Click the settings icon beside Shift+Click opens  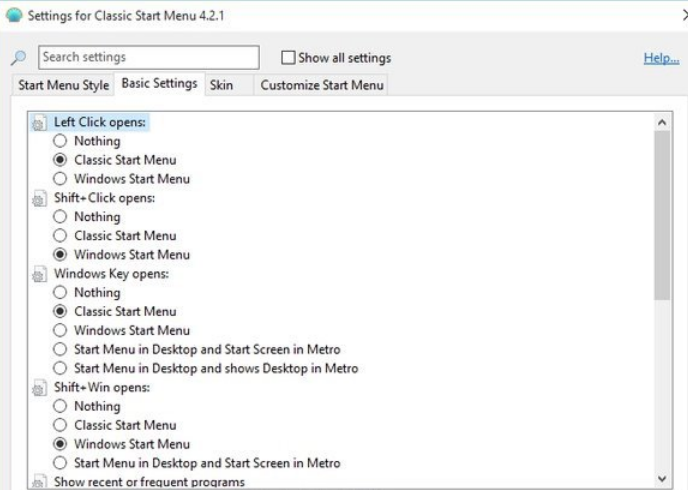(x=39, y=198)
